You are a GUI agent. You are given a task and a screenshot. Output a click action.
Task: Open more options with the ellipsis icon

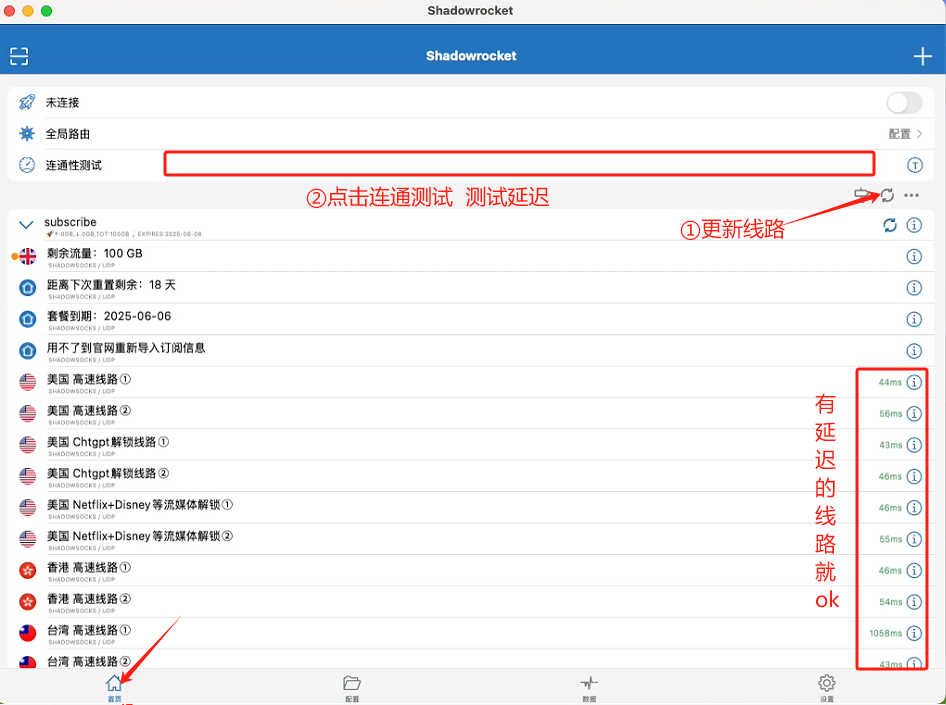click(911, 195)
